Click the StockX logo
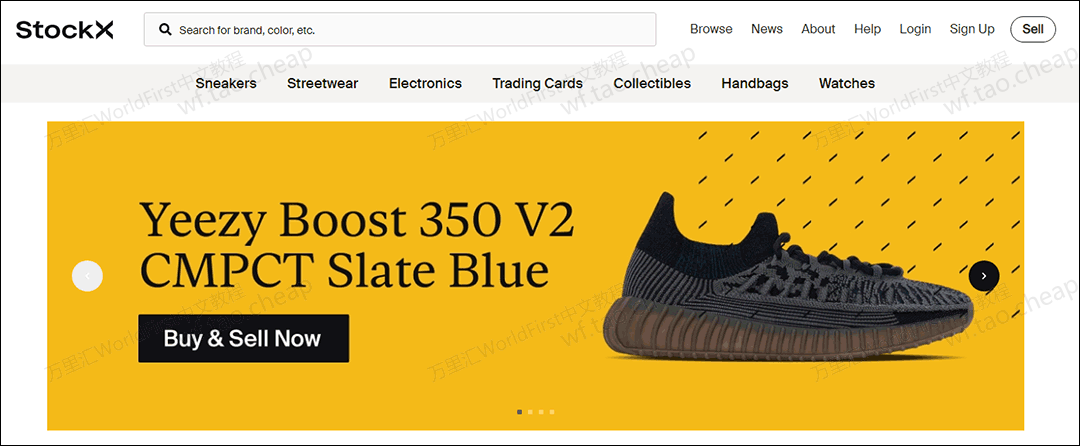The width and height of the screenshot is (1080, 446). click(x=65, y=30)
